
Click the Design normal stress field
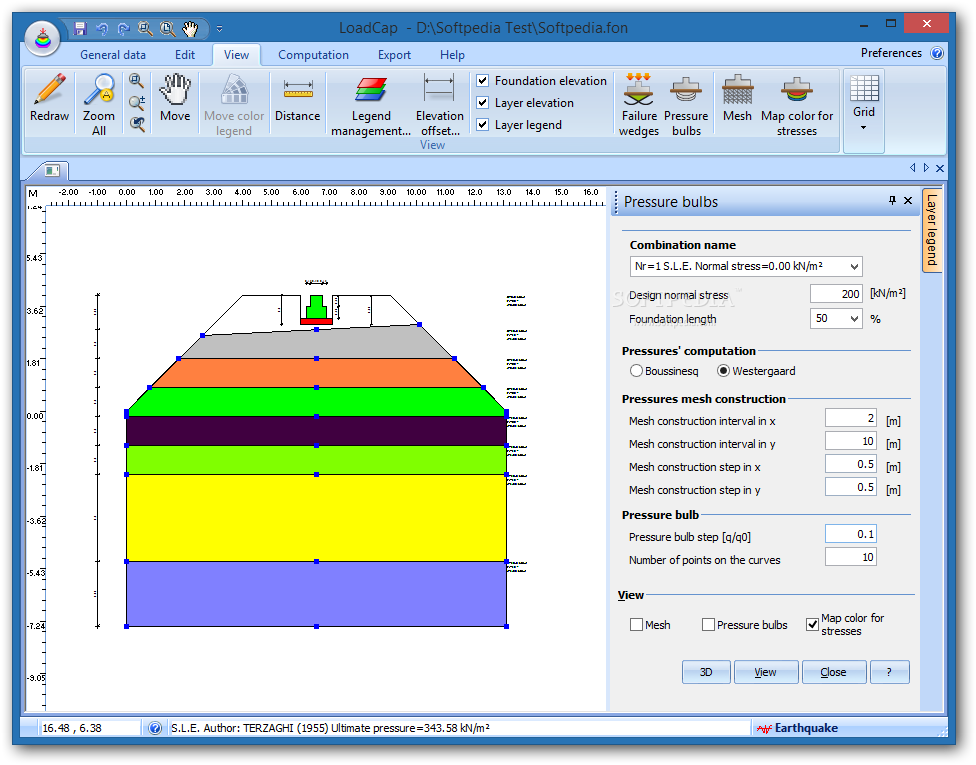(837, 294)
